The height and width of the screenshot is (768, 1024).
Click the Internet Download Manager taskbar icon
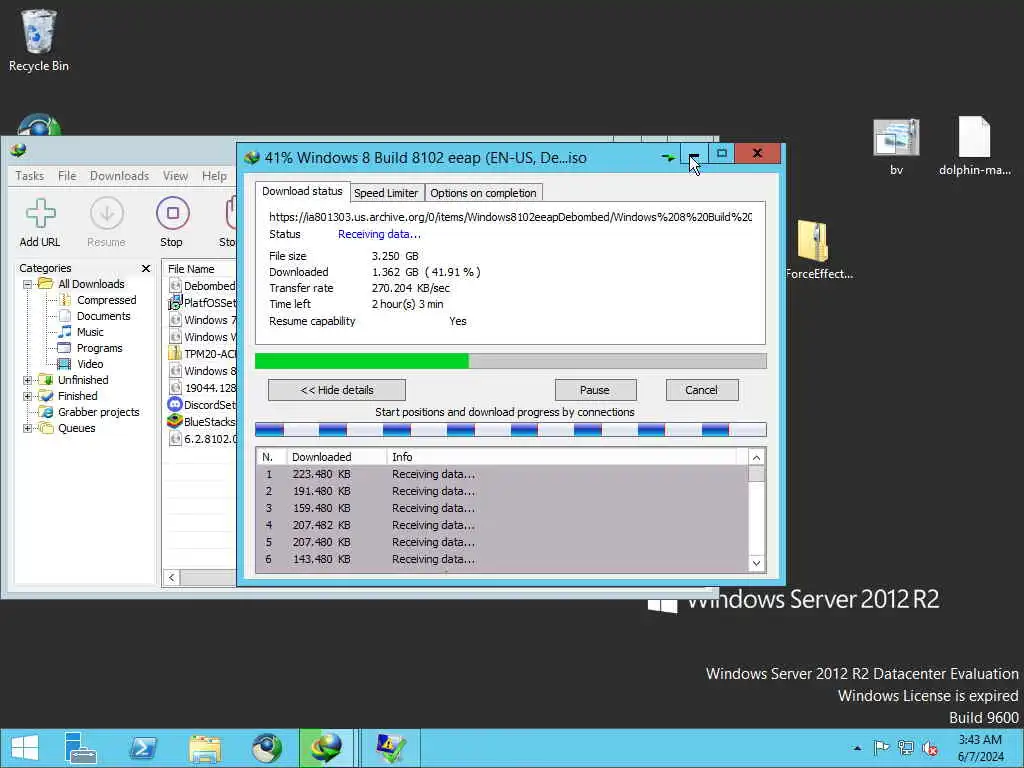[x=325, y=748]
